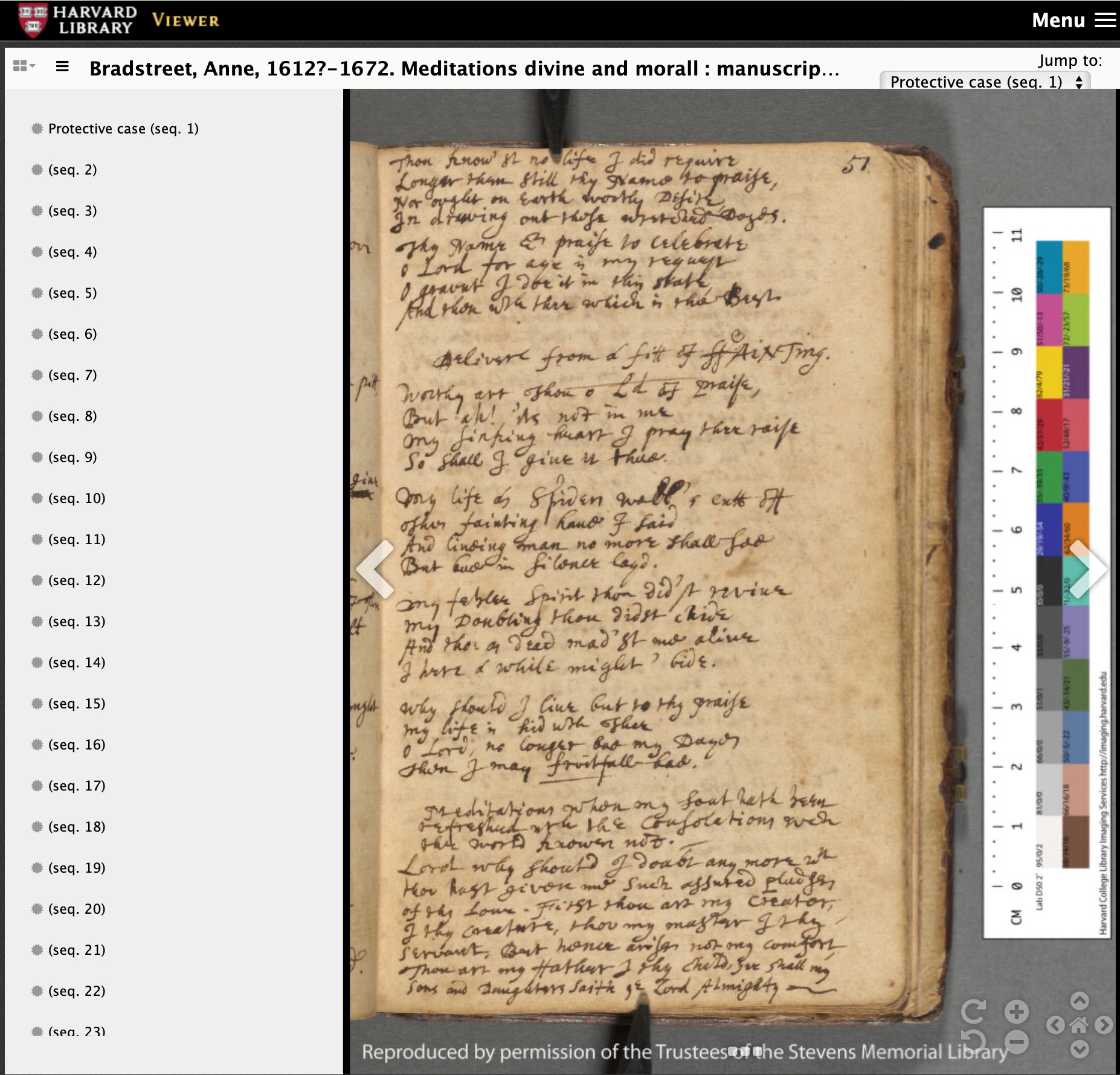Viewport: 1120px width, 1075px height.
Task: Pan the image right
Action: point(1104,1025)
